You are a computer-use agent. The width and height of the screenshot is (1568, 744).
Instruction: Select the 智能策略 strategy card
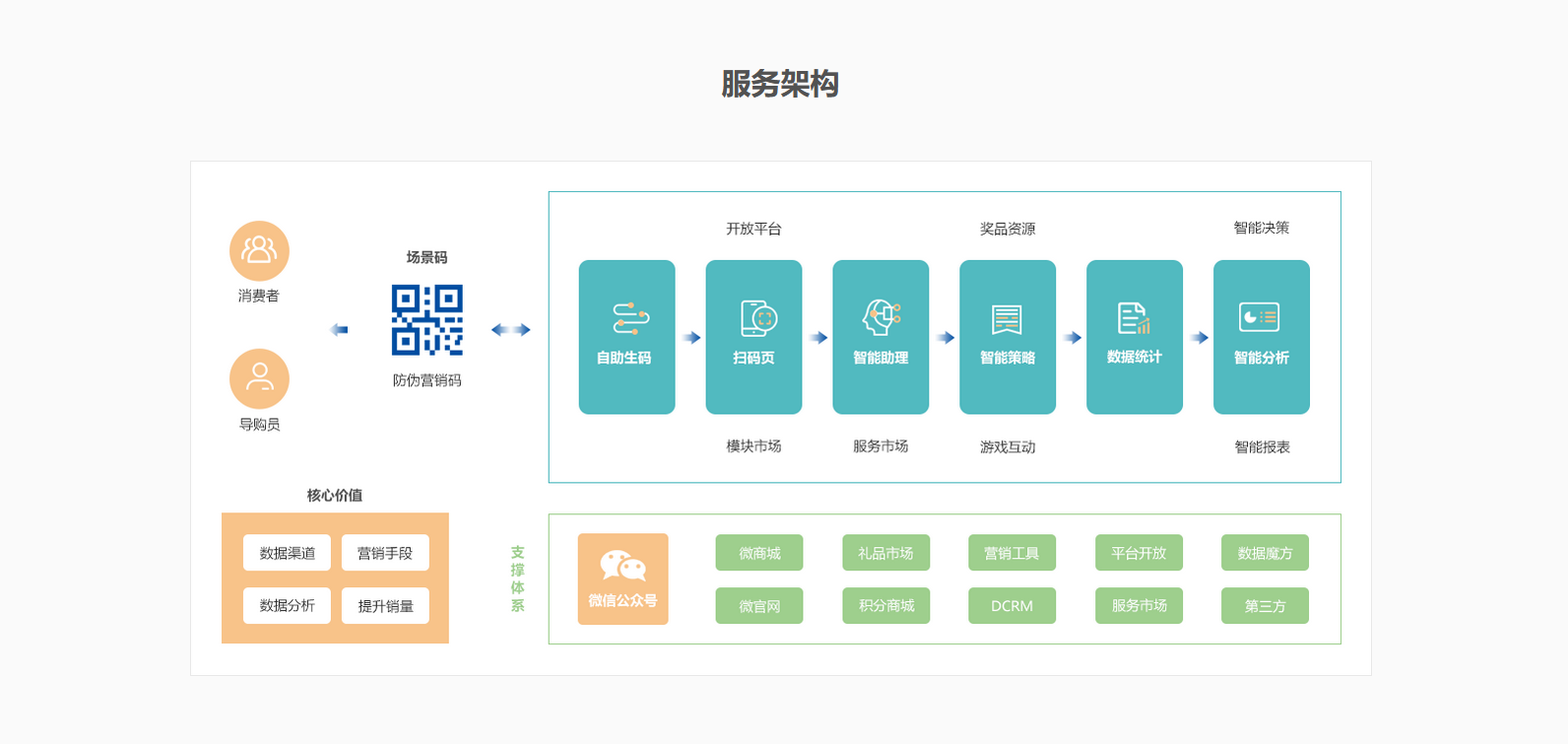(x=1008, y=337)
